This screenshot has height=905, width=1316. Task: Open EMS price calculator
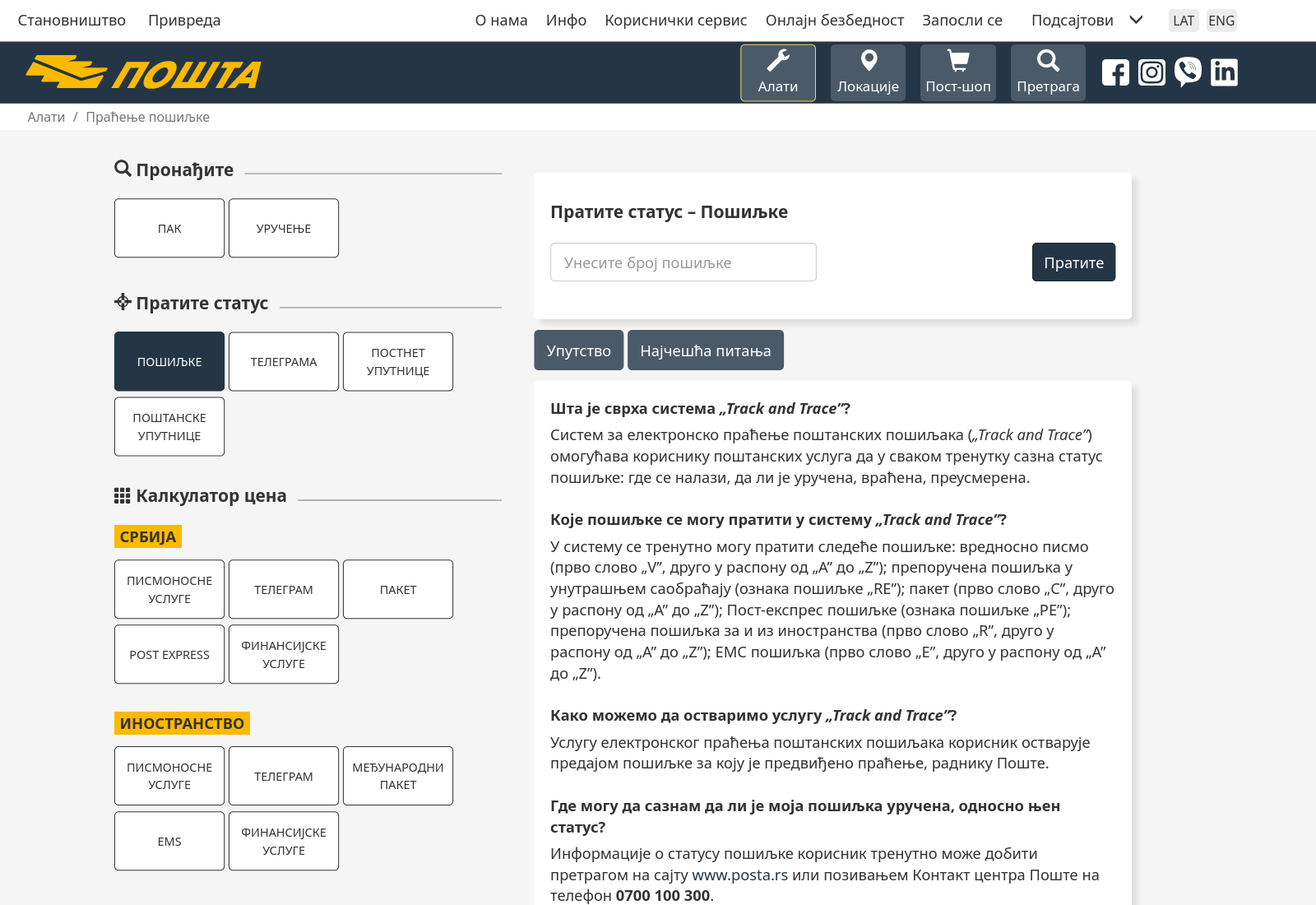point(169,841)
